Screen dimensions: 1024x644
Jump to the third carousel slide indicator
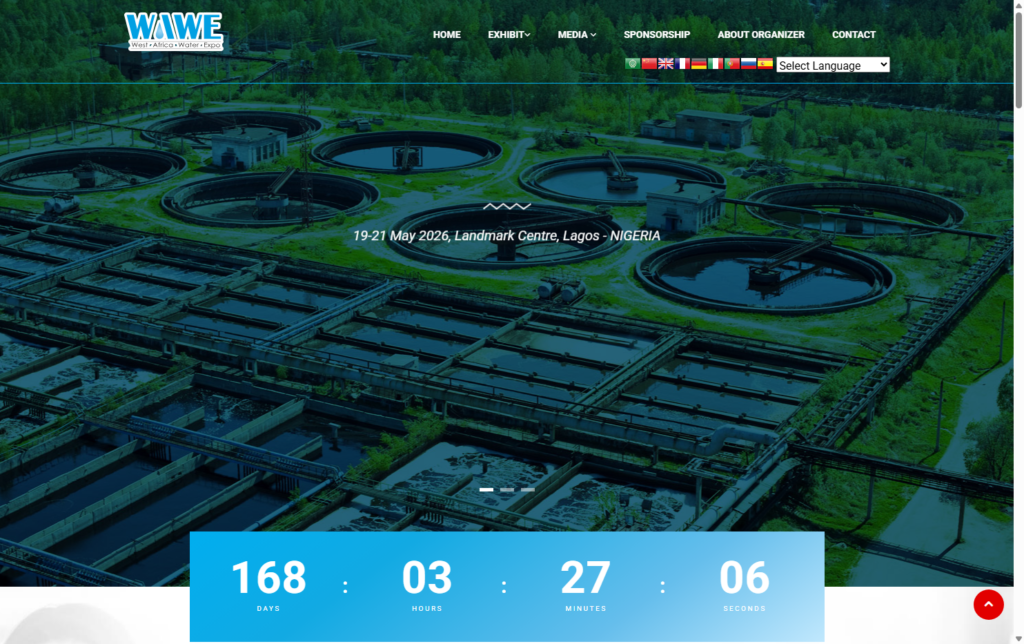click(528, 490)
